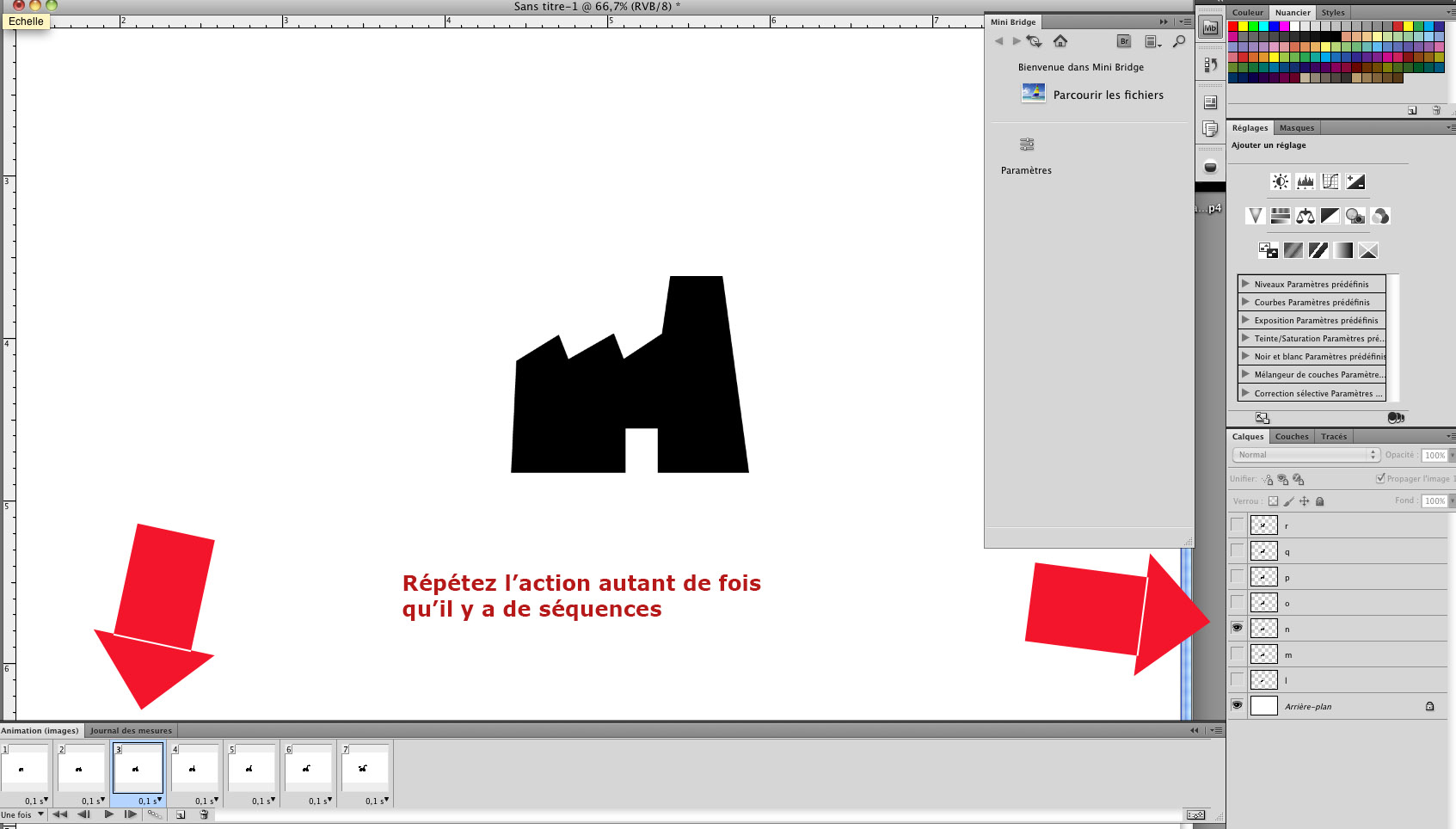The width and height of the screenshot is (1456, 829).
Task: Click the Mini Bridge home icon
Action: point(1060,41)
